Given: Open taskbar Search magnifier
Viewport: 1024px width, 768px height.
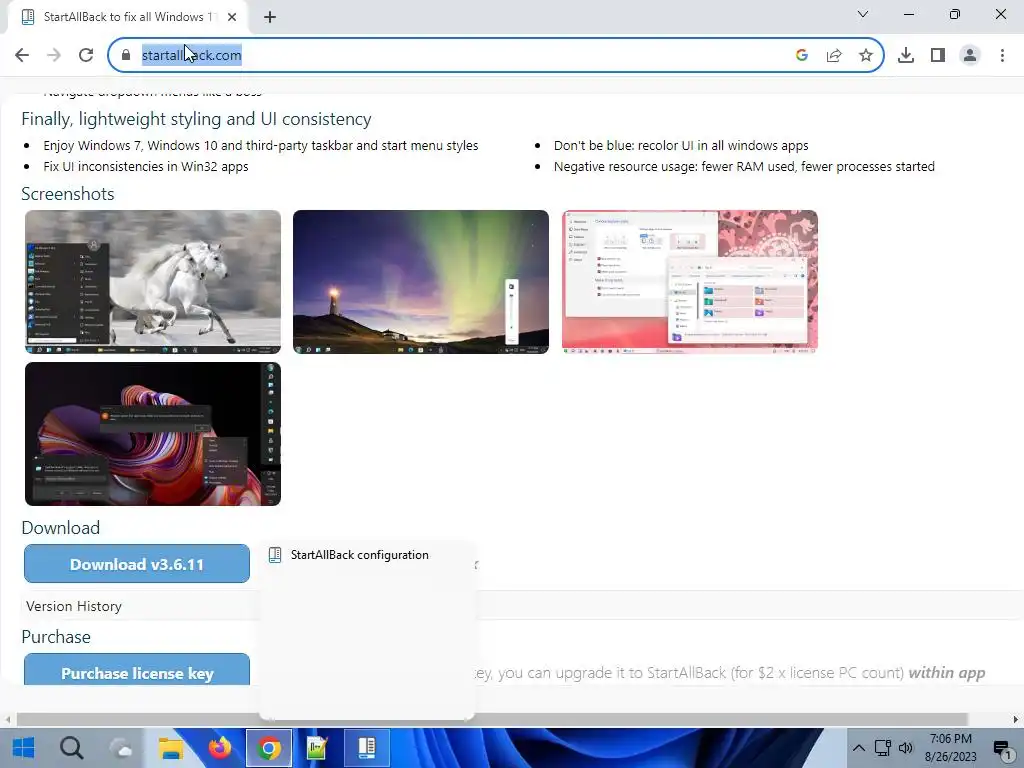Looking at the screenshot, I should pyautogui.click(x=72, y=748).
